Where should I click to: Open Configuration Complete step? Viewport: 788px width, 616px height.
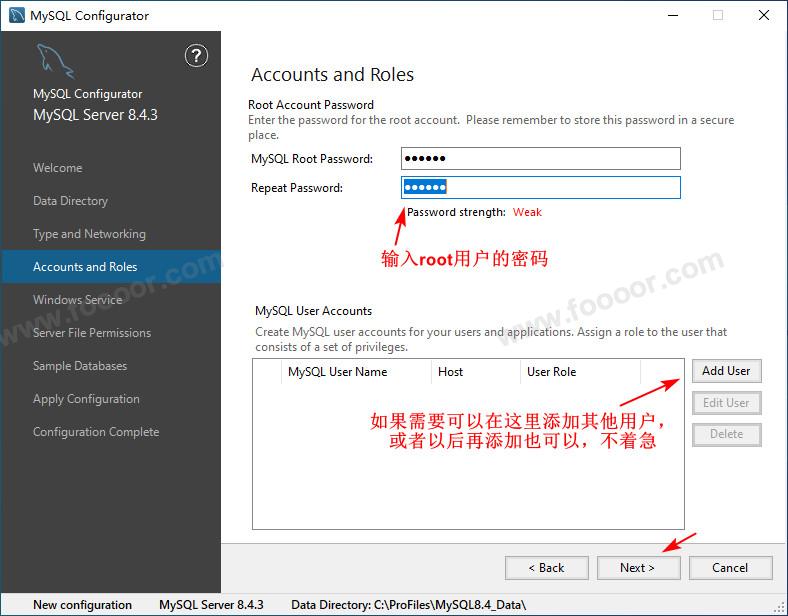[96, 432]
